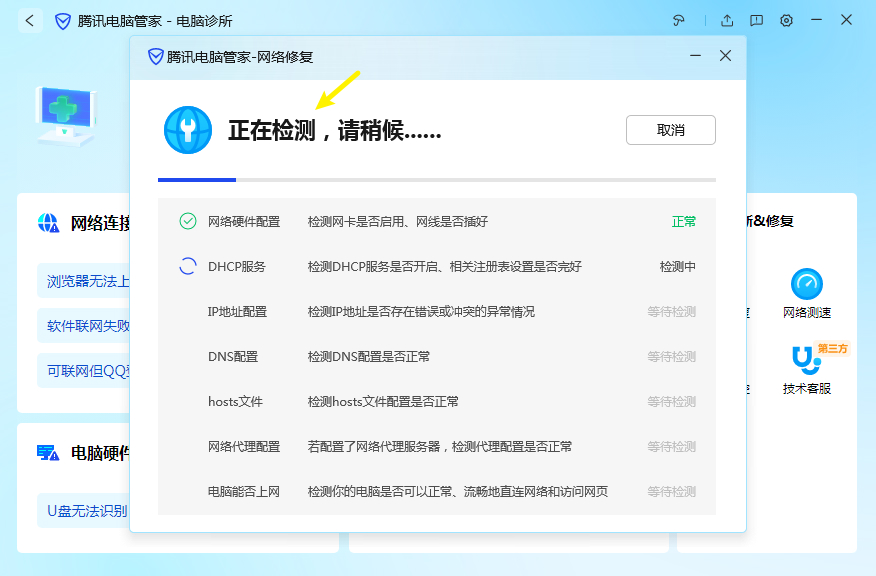The width and height of the screenshot is (876, 576).
Task: Click description 检测IP地址是否存在错误或冲突的异常情况
Action: (421, 312)
